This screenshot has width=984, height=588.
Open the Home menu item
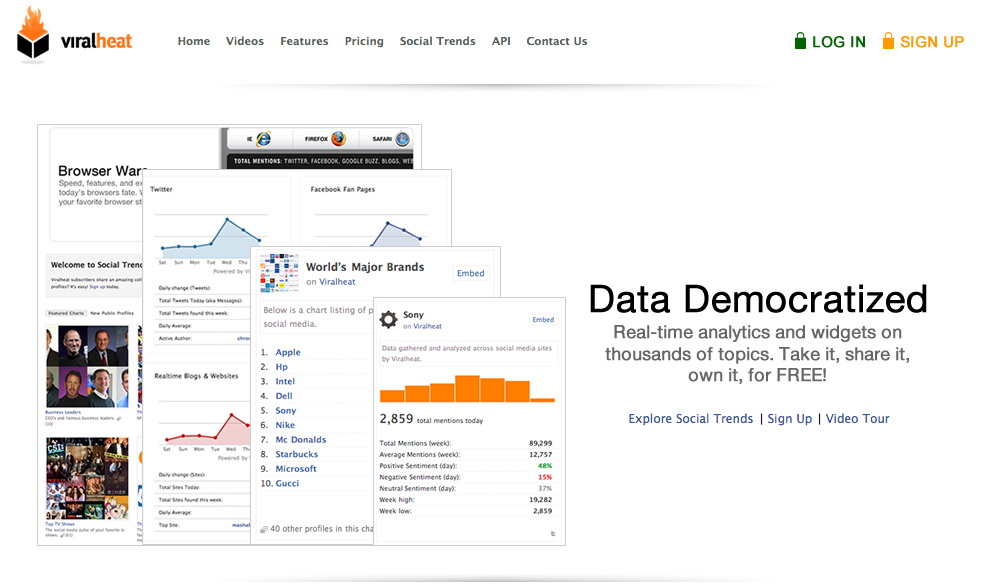[194, 41]
